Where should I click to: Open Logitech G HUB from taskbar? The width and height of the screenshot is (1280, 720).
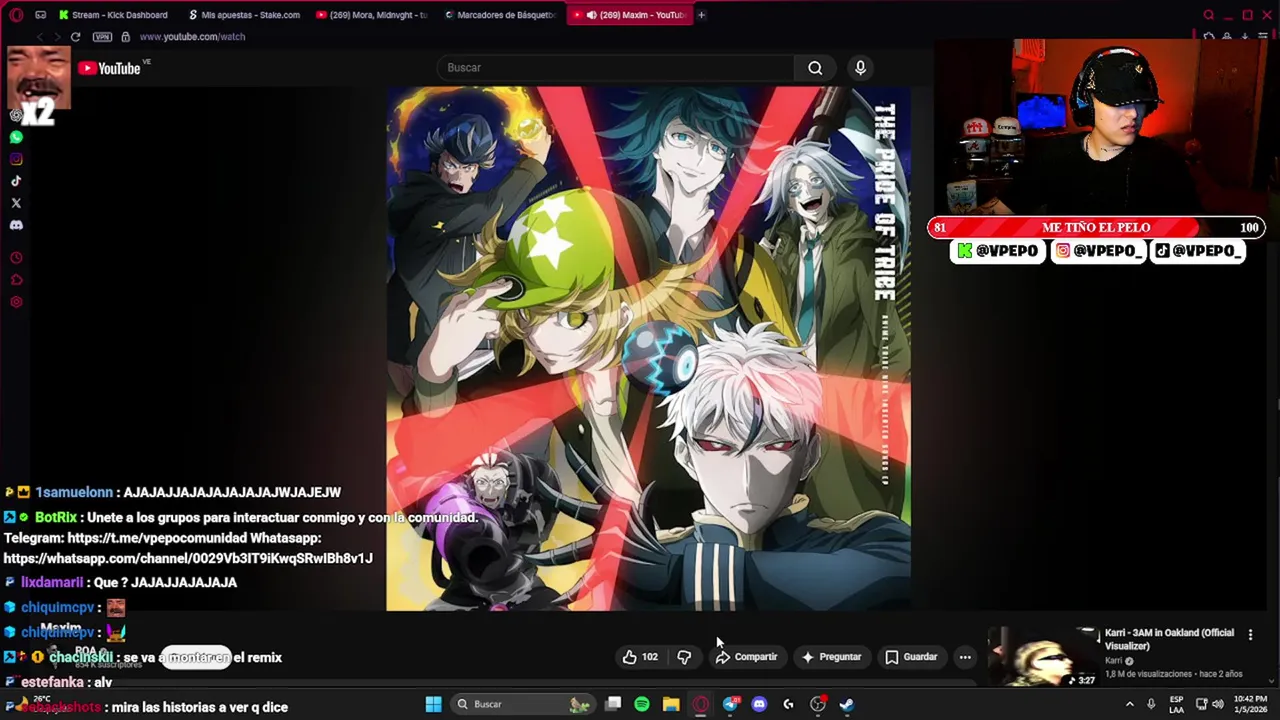coord(788,704)
